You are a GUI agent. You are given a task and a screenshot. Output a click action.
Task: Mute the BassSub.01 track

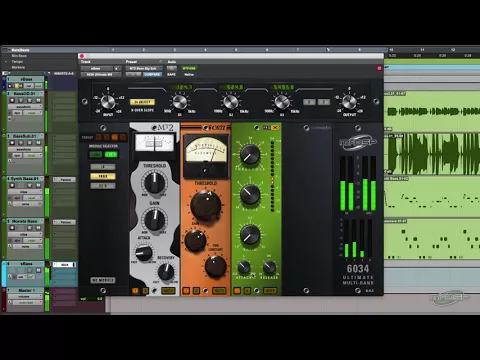38,143
